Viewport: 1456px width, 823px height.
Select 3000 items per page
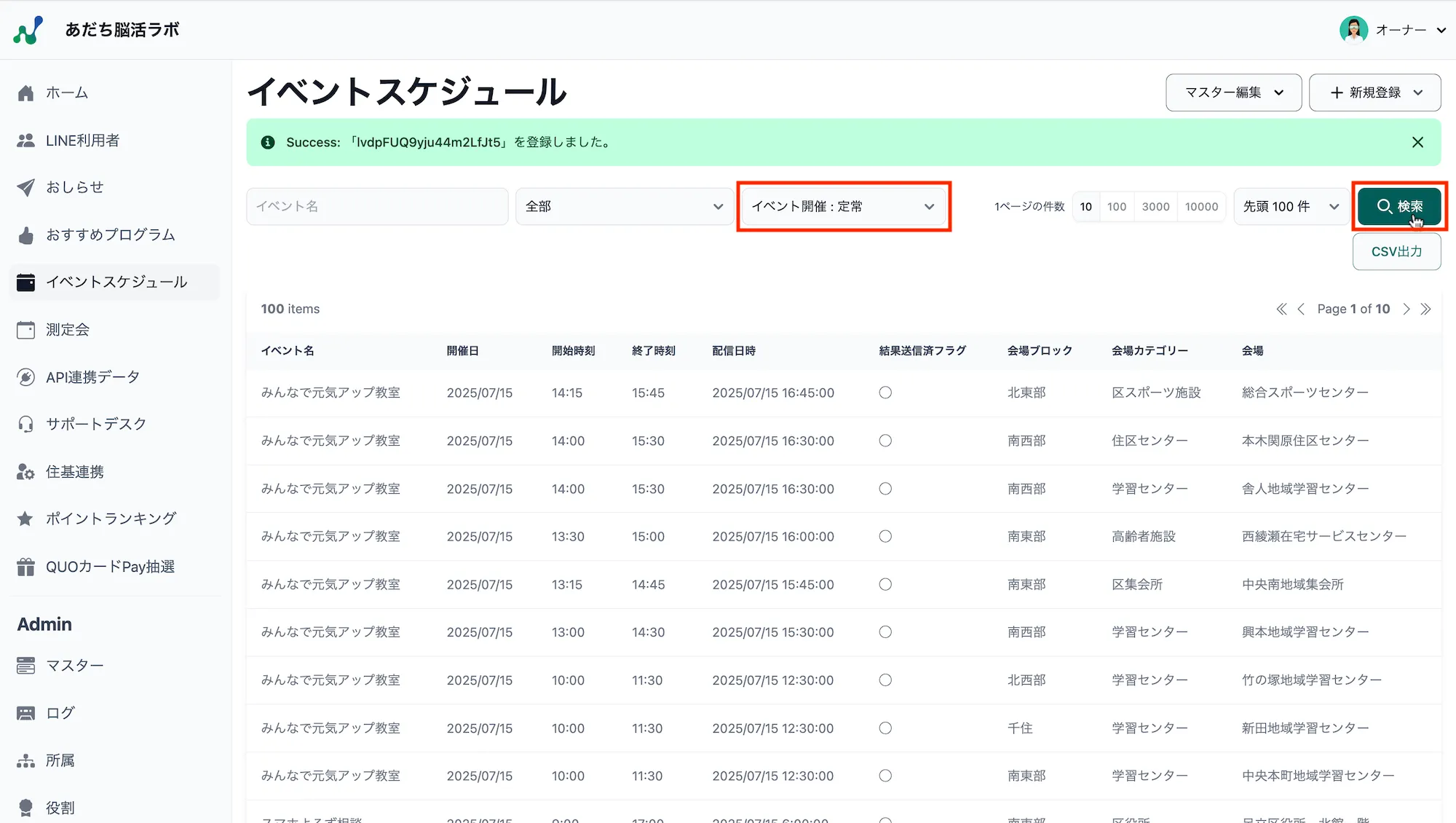click(1155, 206)
